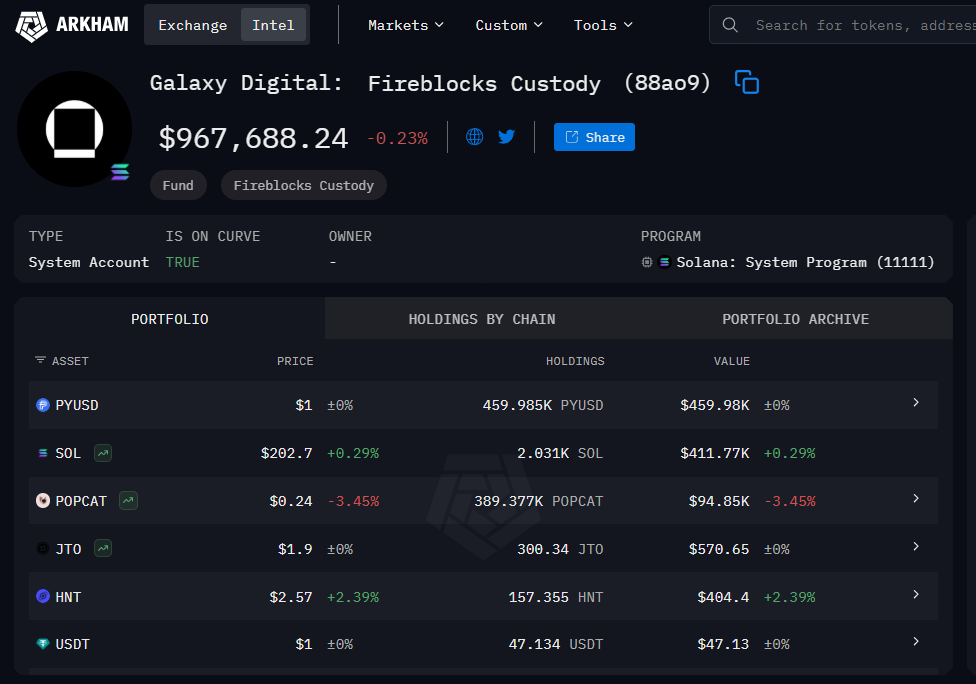Sort by the PRICE column header
Viewport: 976px width, 684px height.
(295, 361)
